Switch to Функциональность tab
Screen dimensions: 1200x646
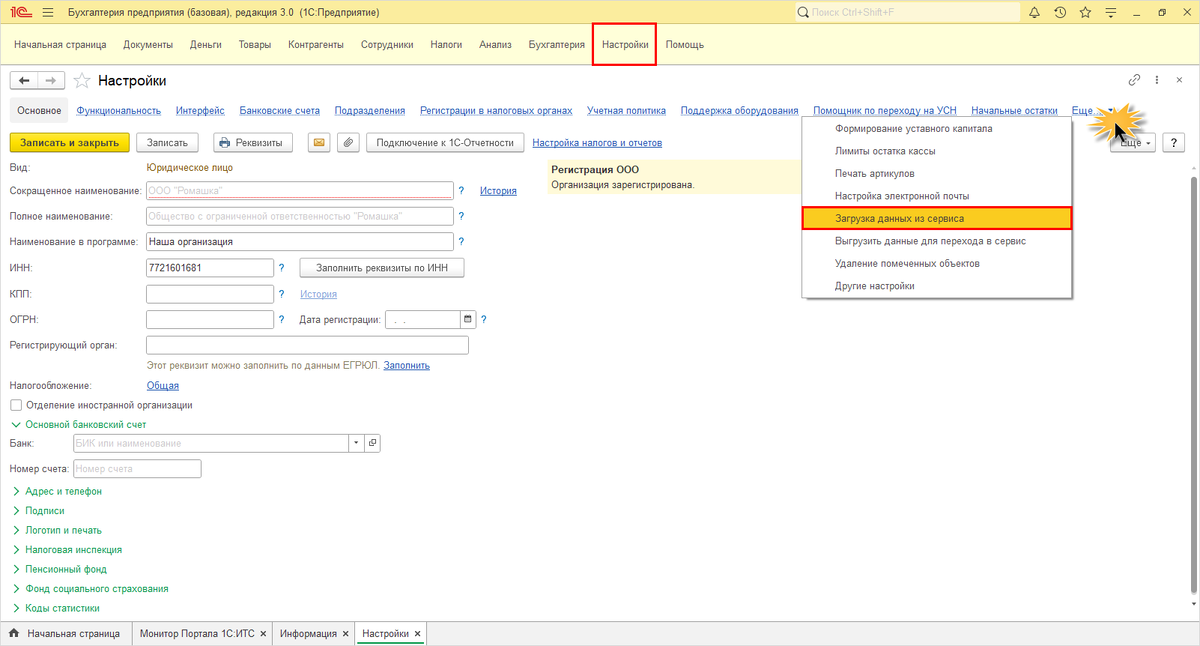[119, 111]
